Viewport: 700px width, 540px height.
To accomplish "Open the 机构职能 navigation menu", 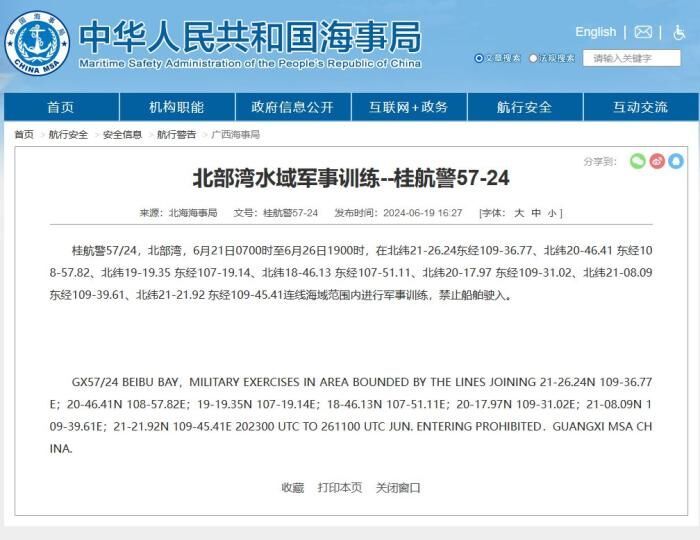I will pyautogui.click(x=177, y=107).
